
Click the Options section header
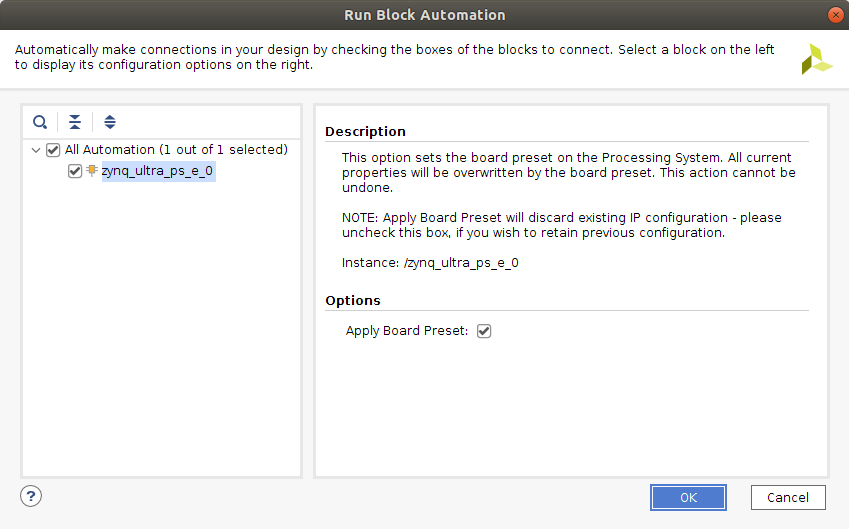click(353, 300)
